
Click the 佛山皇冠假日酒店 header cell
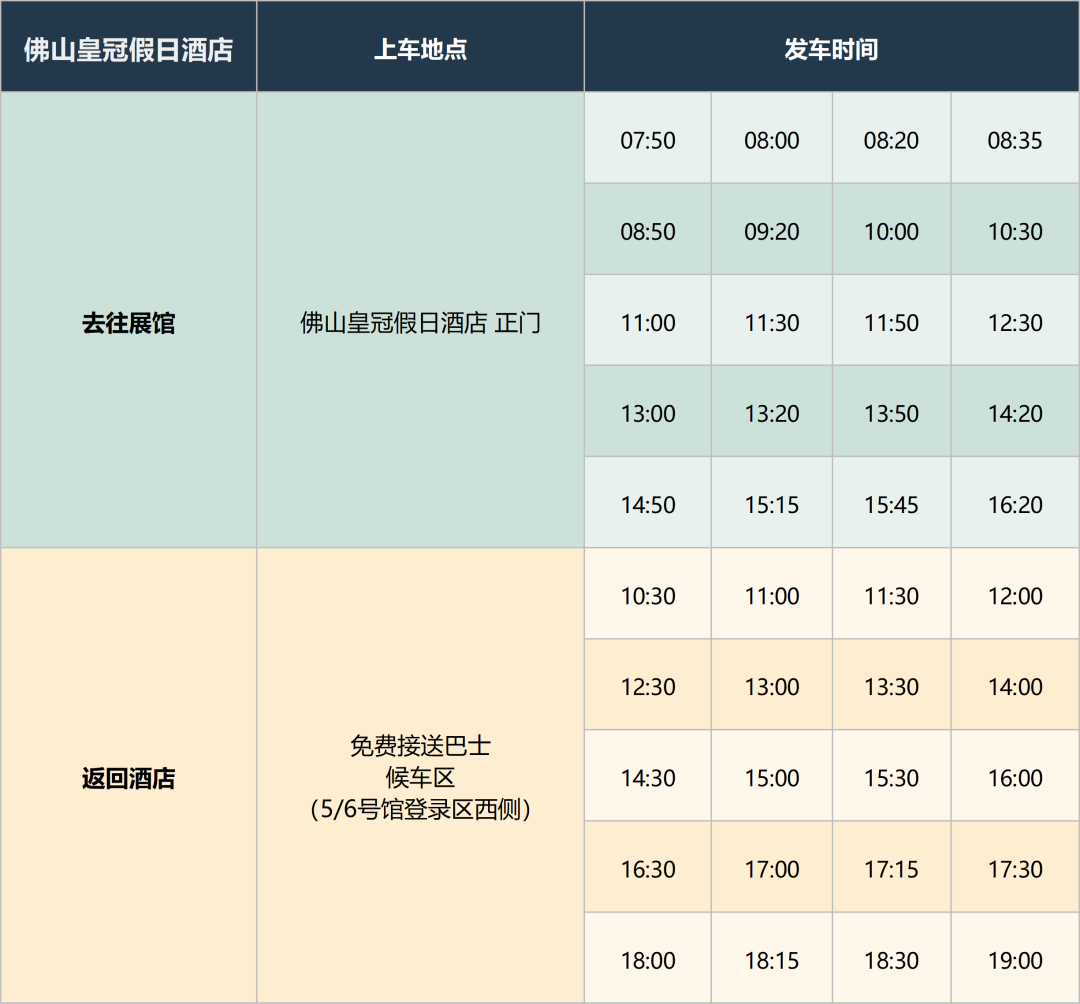128,46
